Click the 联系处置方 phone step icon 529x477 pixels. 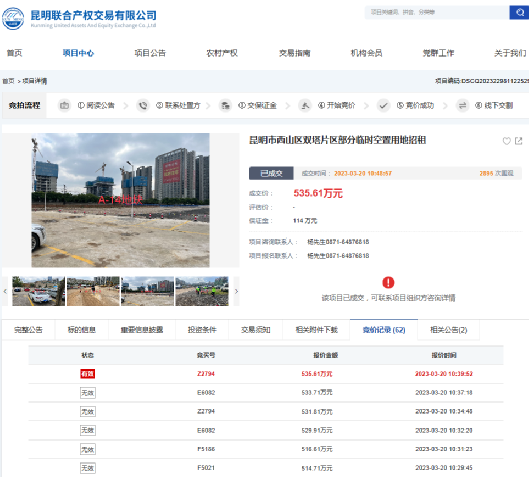click(143, 106)
